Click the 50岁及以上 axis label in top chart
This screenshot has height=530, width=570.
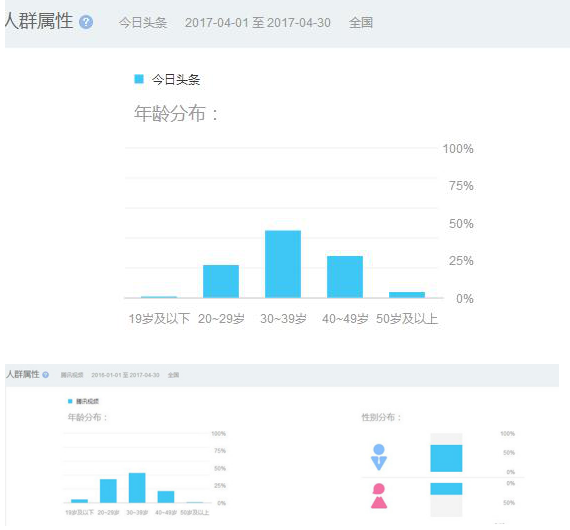pos(407,319)
